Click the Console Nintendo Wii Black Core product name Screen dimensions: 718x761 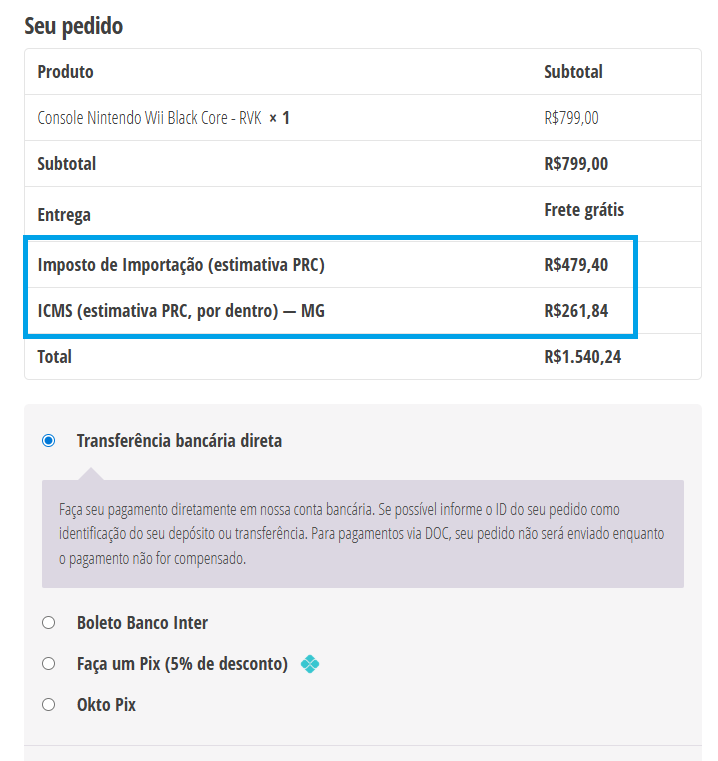tap(149, 118)
